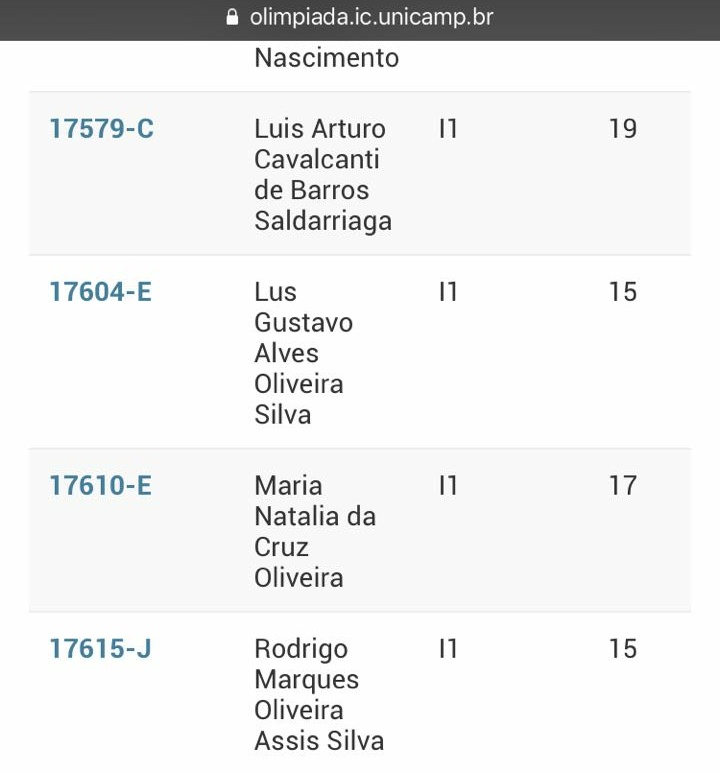Click the word Saldarriaga in the first row
Image resolution: width=720 pixels, height=772 pixels.
pos(322,221)
